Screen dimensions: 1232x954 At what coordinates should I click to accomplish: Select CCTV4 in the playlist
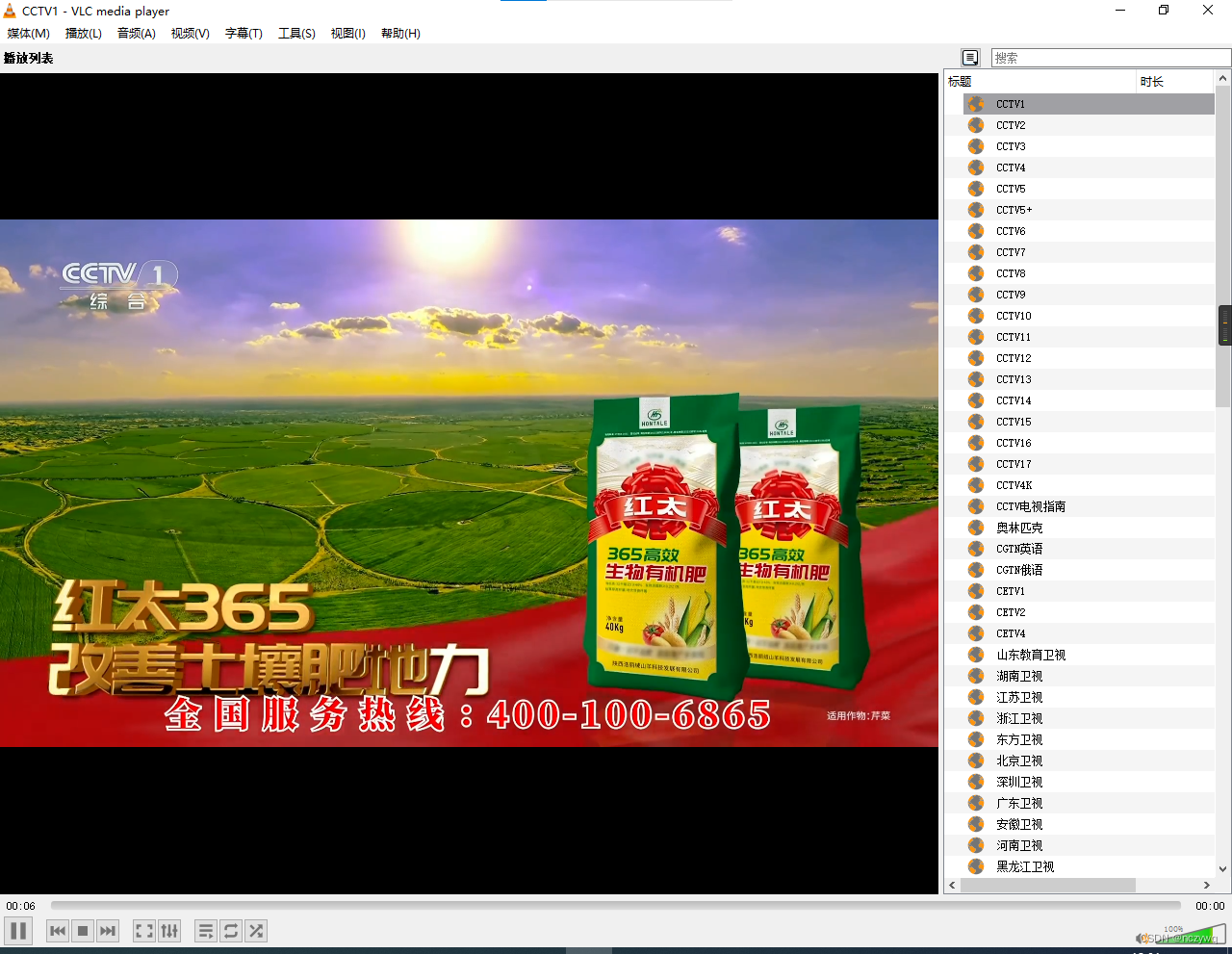[x=1089, y=168]
